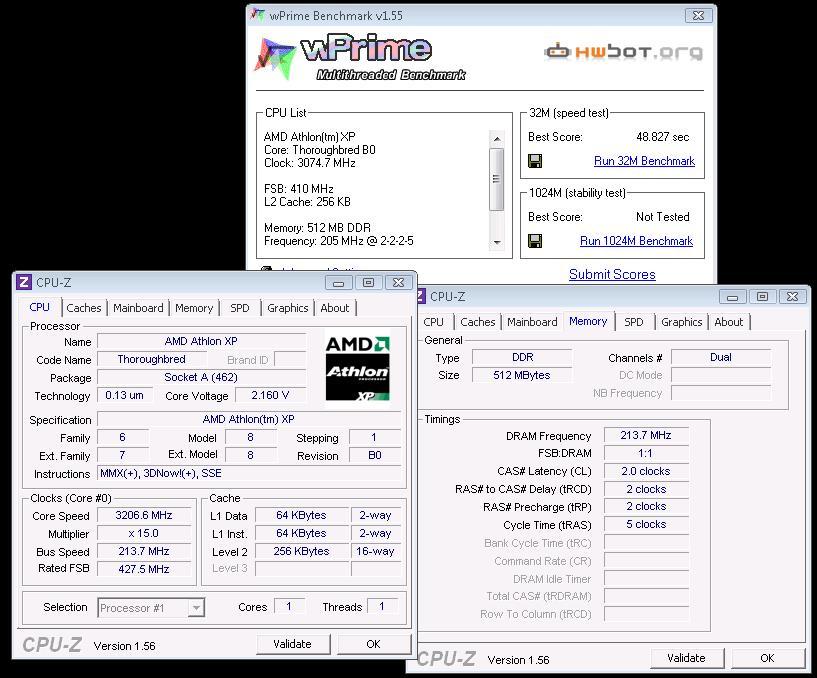The width and height of the screenshot is (817, 678).
Task: Open Graphics tab in left CPU-Z window
Action: (x=288, y=308)
